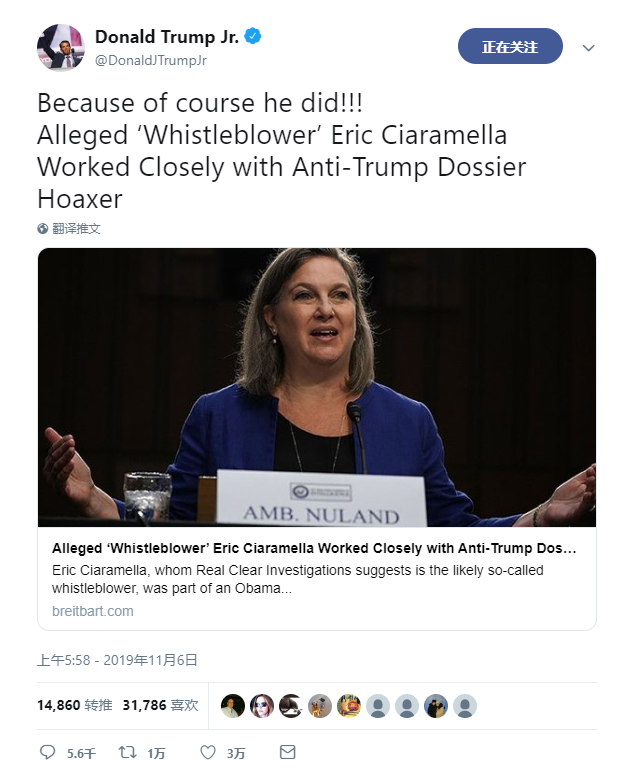623x774 pixels.
Task: Click the Donald Trump Jr. display name
Action: pyautogui.click(x=168, y=37)
